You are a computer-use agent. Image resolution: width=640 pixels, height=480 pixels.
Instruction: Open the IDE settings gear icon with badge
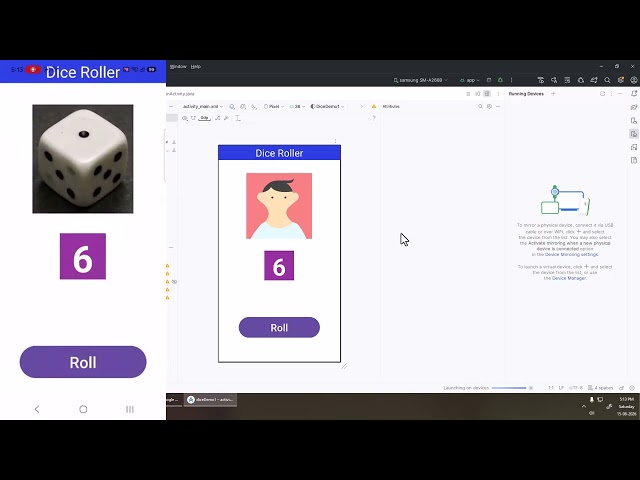(x=621, y=80)
